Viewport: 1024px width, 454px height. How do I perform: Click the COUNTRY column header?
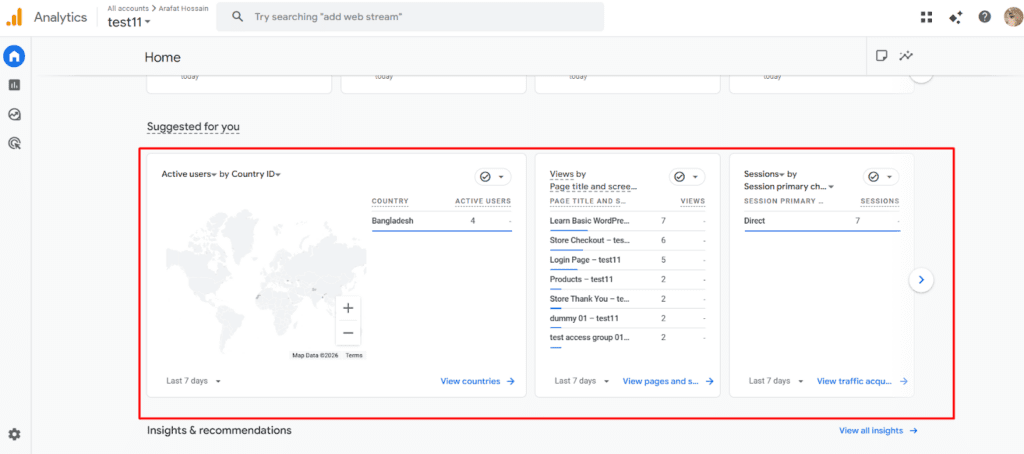[390, 201]
